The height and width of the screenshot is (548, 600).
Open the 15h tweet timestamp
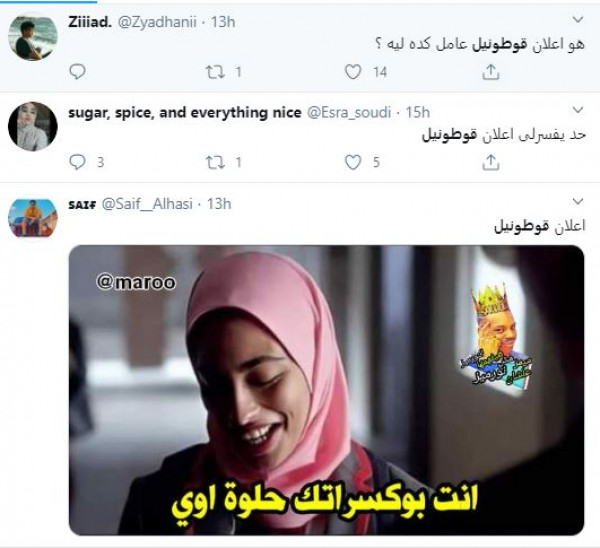click(417, 113)
